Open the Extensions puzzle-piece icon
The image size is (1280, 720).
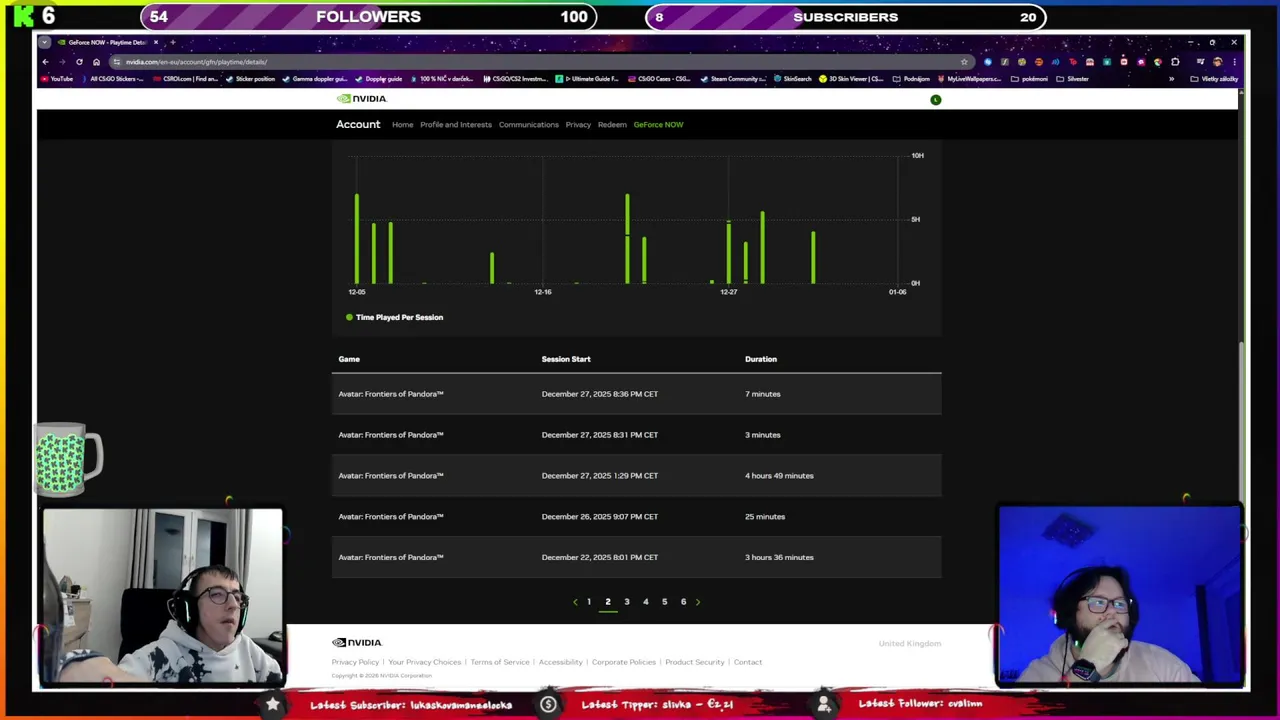coord(1175,62)
